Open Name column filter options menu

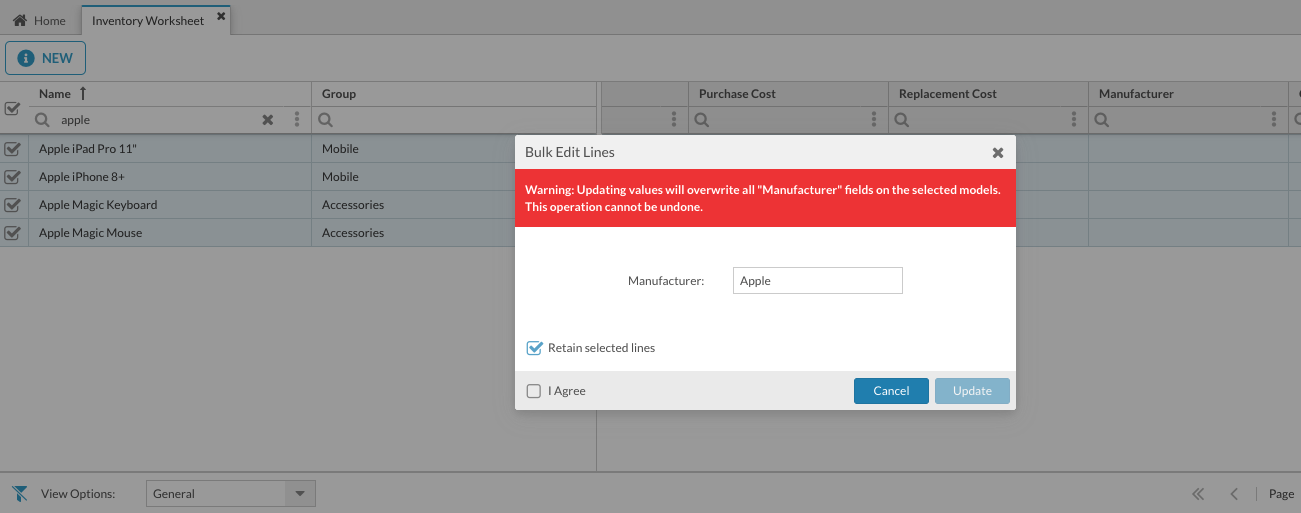297,120
